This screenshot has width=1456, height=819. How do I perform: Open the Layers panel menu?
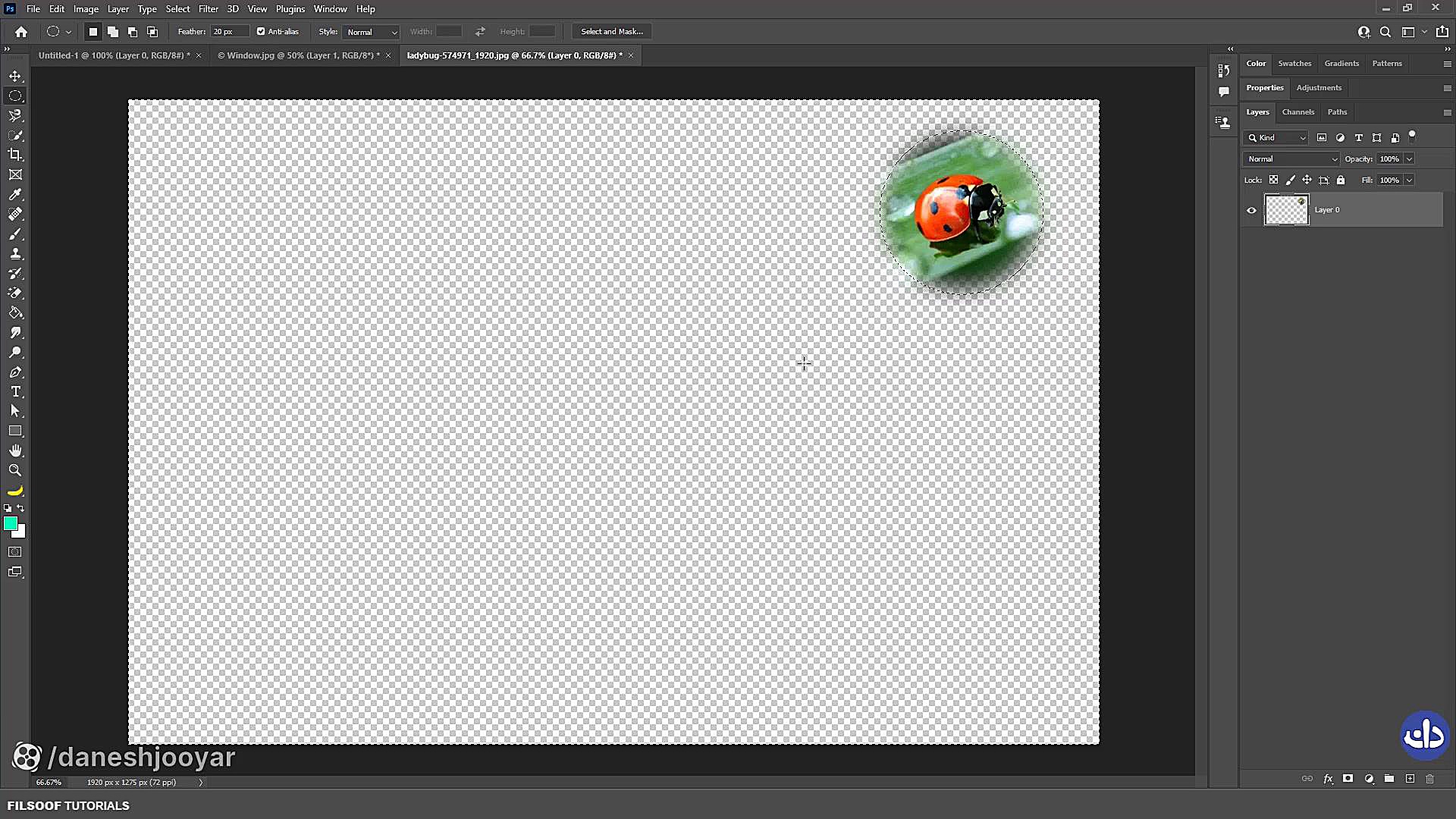tap(1447, 112)
